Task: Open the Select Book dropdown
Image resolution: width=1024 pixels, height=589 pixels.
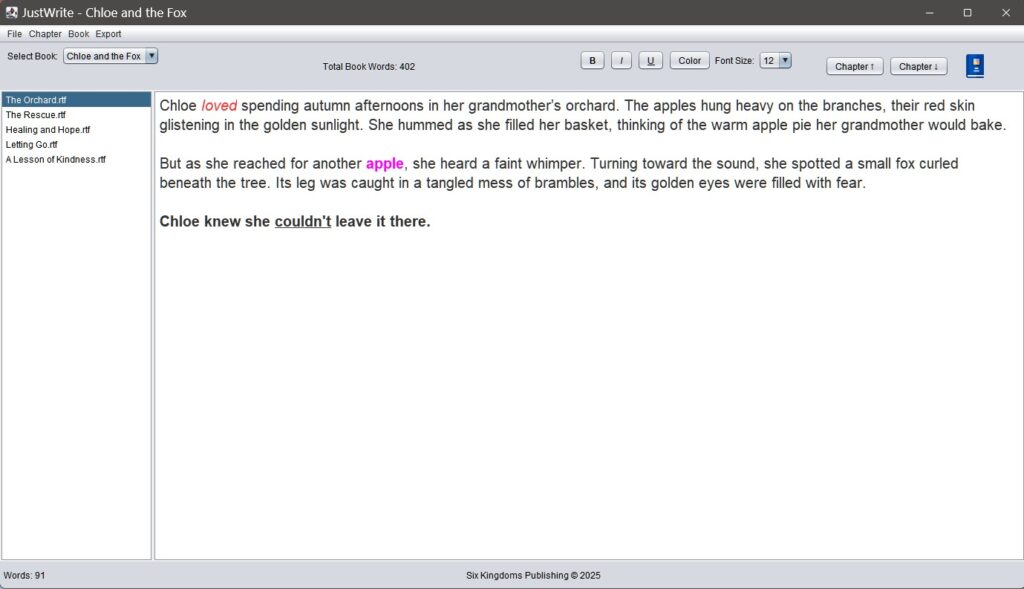Action: coord(110,56)
